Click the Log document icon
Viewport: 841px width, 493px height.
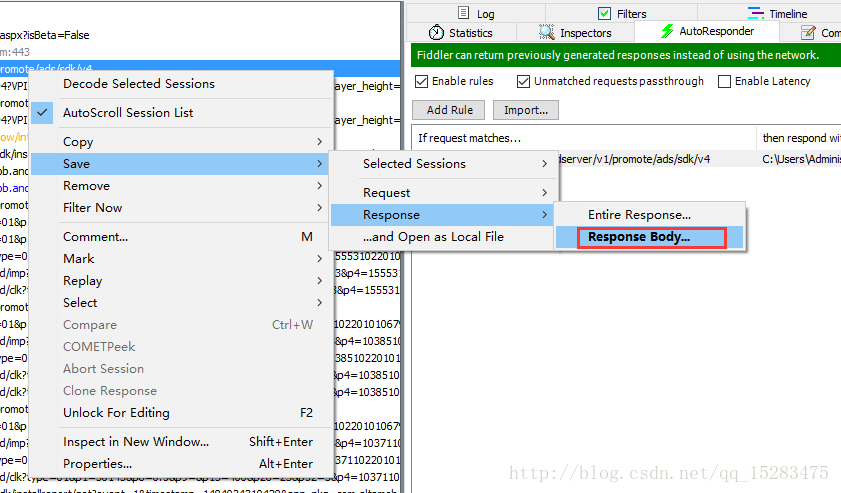[464, 13]
